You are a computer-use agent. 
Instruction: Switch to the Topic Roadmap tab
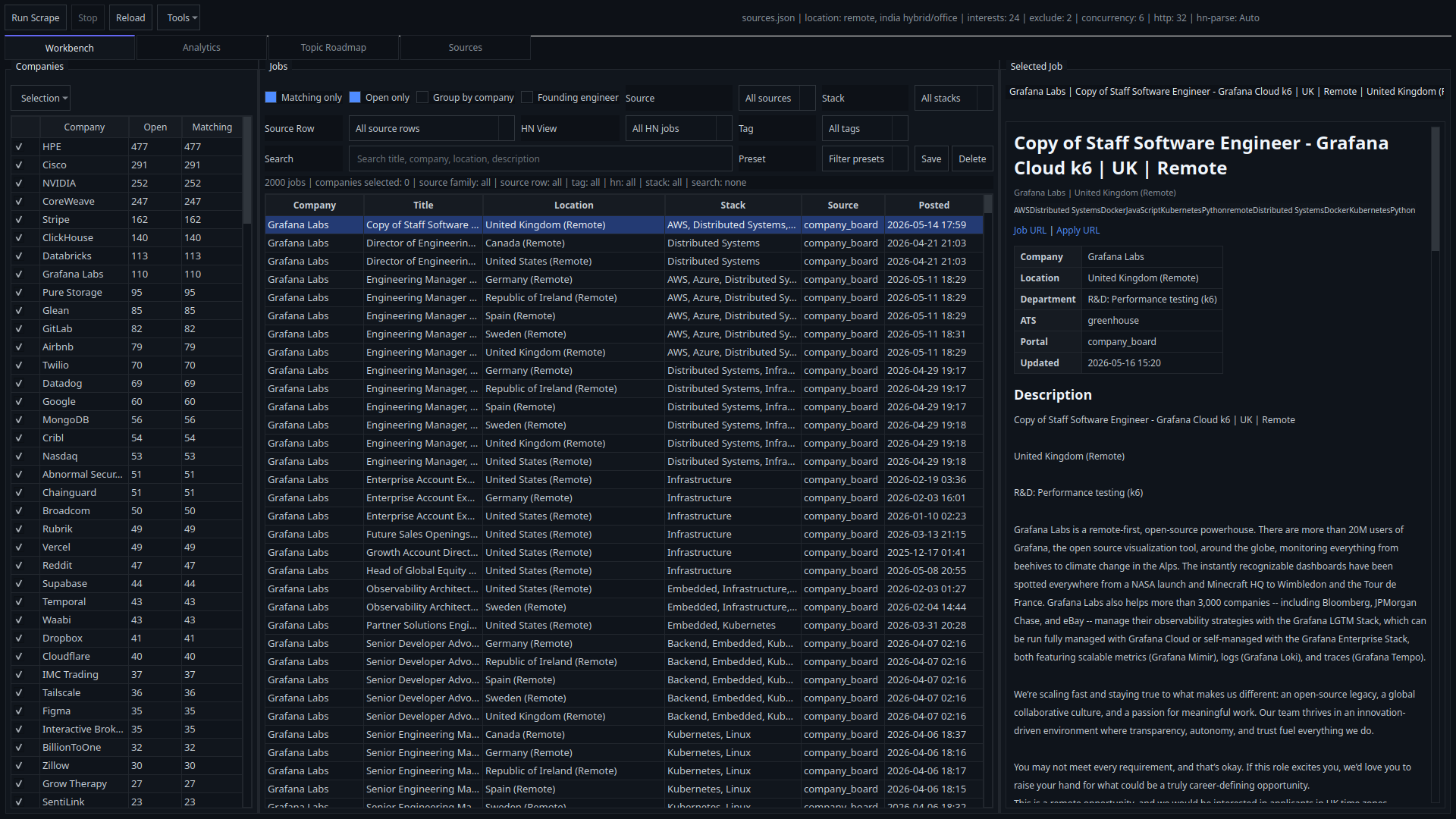(334, 48)
